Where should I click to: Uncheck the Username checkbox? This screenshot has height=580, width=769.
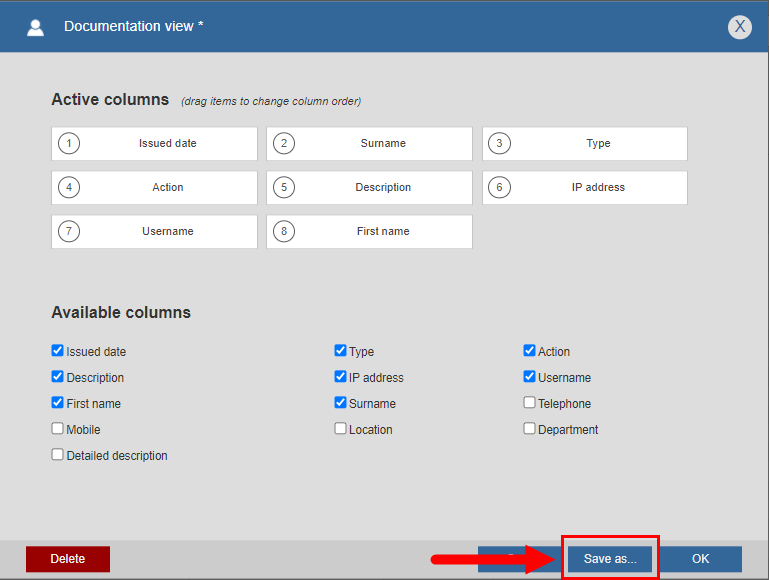(529, 376)
